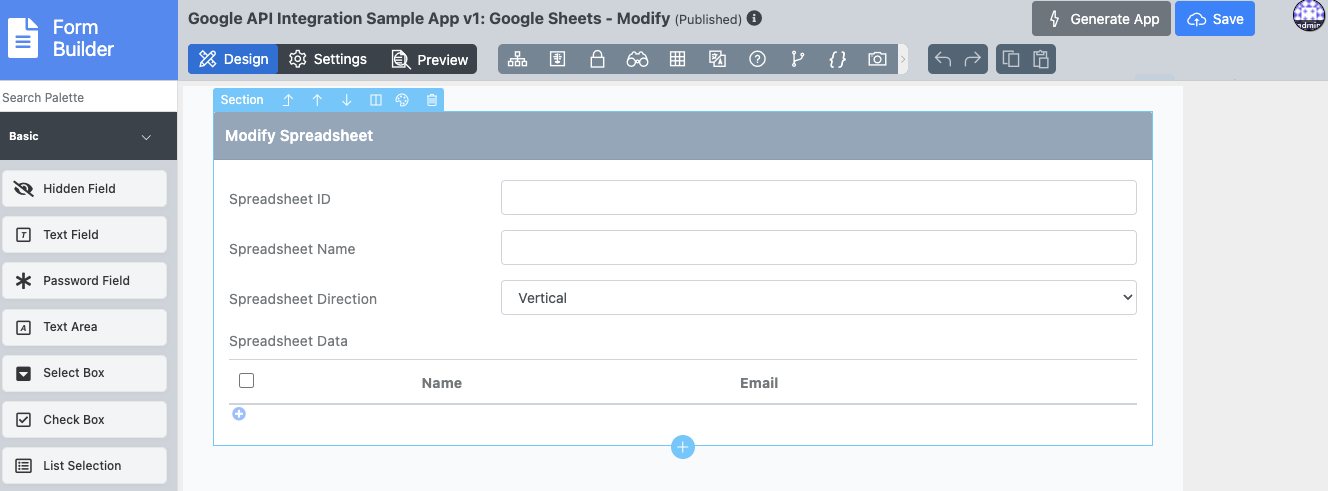Click the Modify Spreadsheet section header
Viewport: 1328px width, 491px height.
click(683, 135)
